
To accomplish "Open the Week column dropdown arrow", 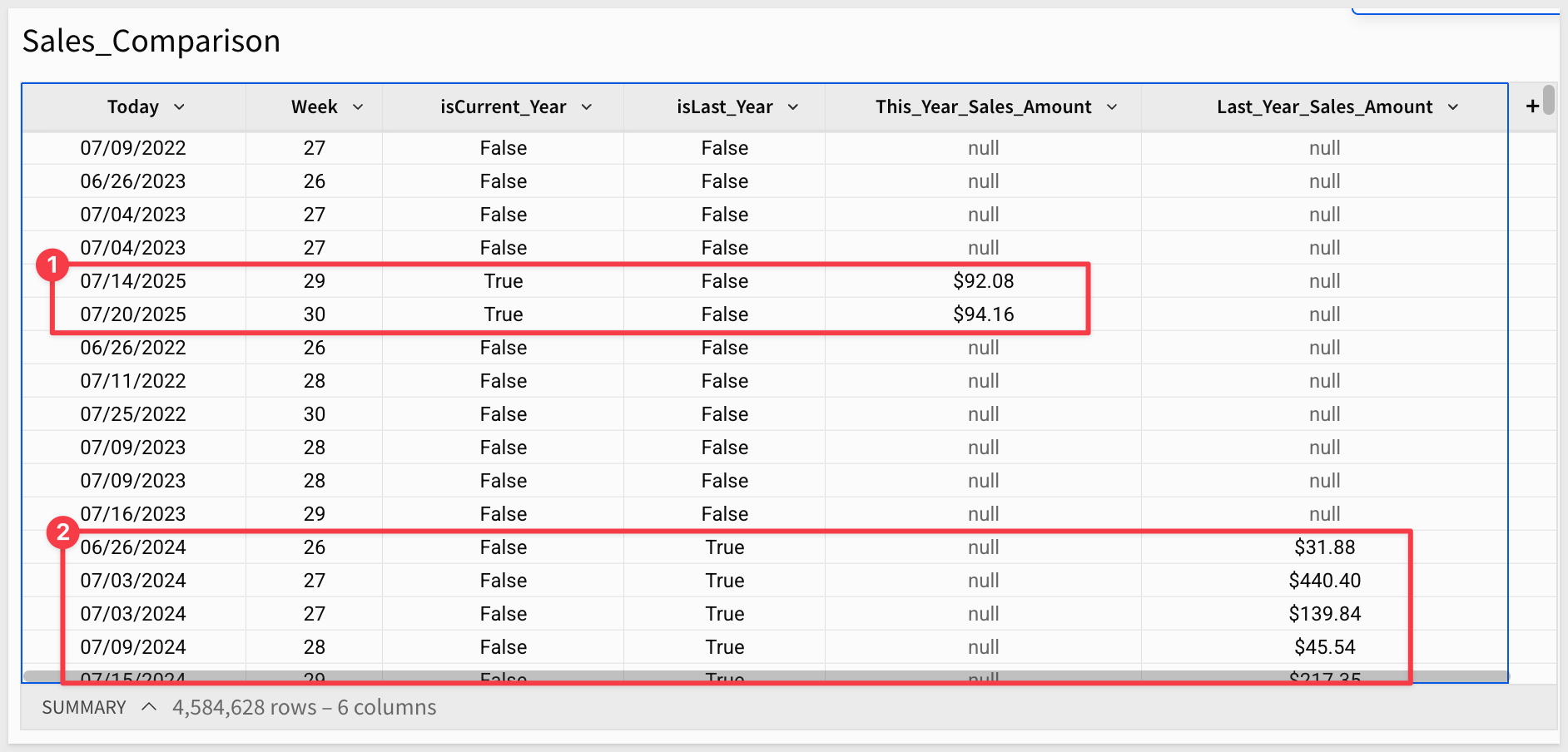I will pos(358,107).
